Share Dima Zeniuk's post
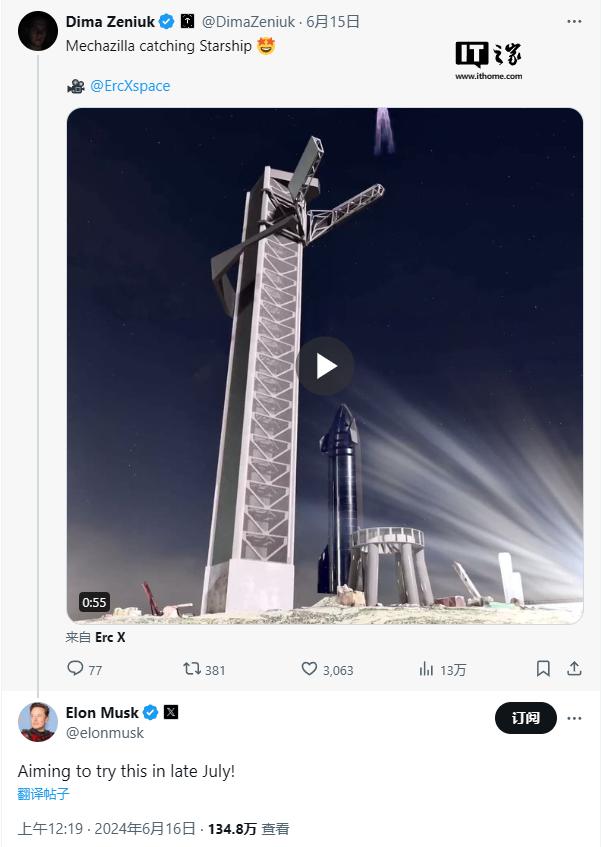 575,668
